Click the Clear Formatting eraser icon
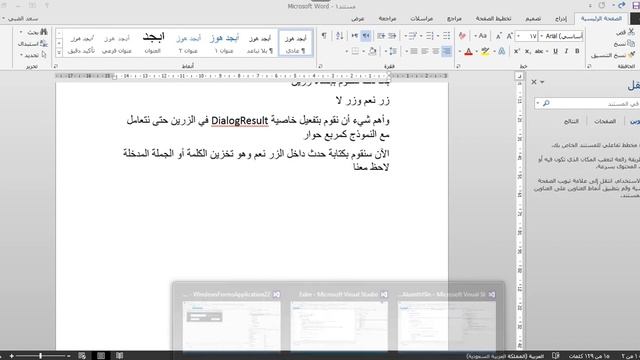The image size is (640, 360). coord(462,36)
